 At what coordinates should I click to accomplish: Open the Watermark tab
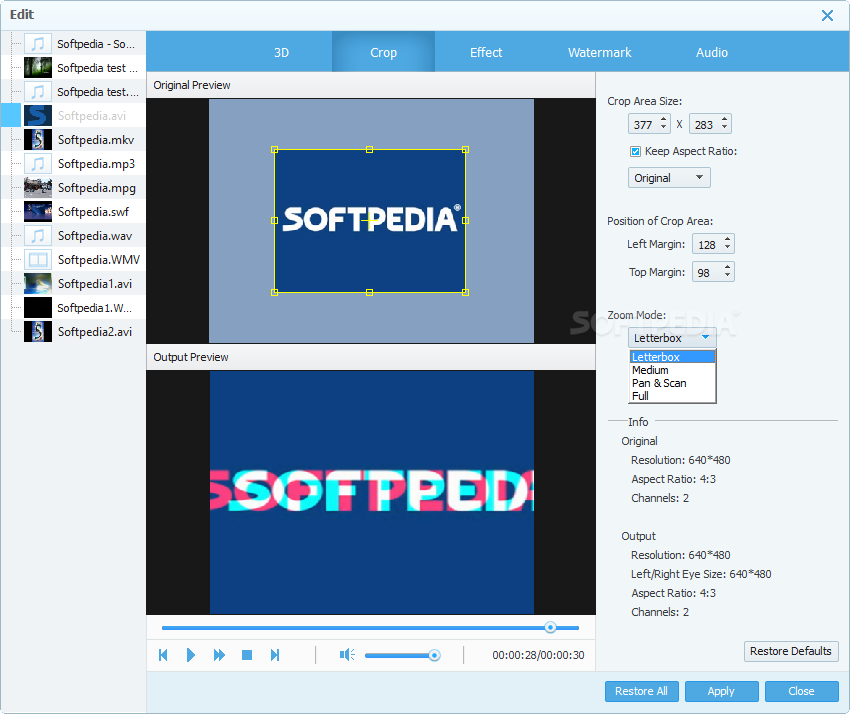[x=600, y=52]
